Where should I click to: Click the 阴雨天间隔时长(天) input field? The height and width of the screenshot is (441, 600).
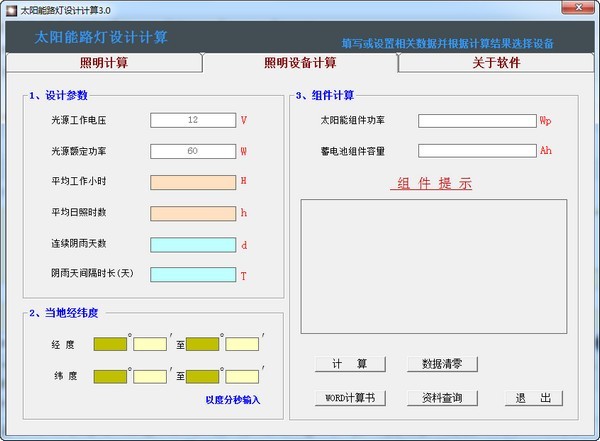click(193, 274)
